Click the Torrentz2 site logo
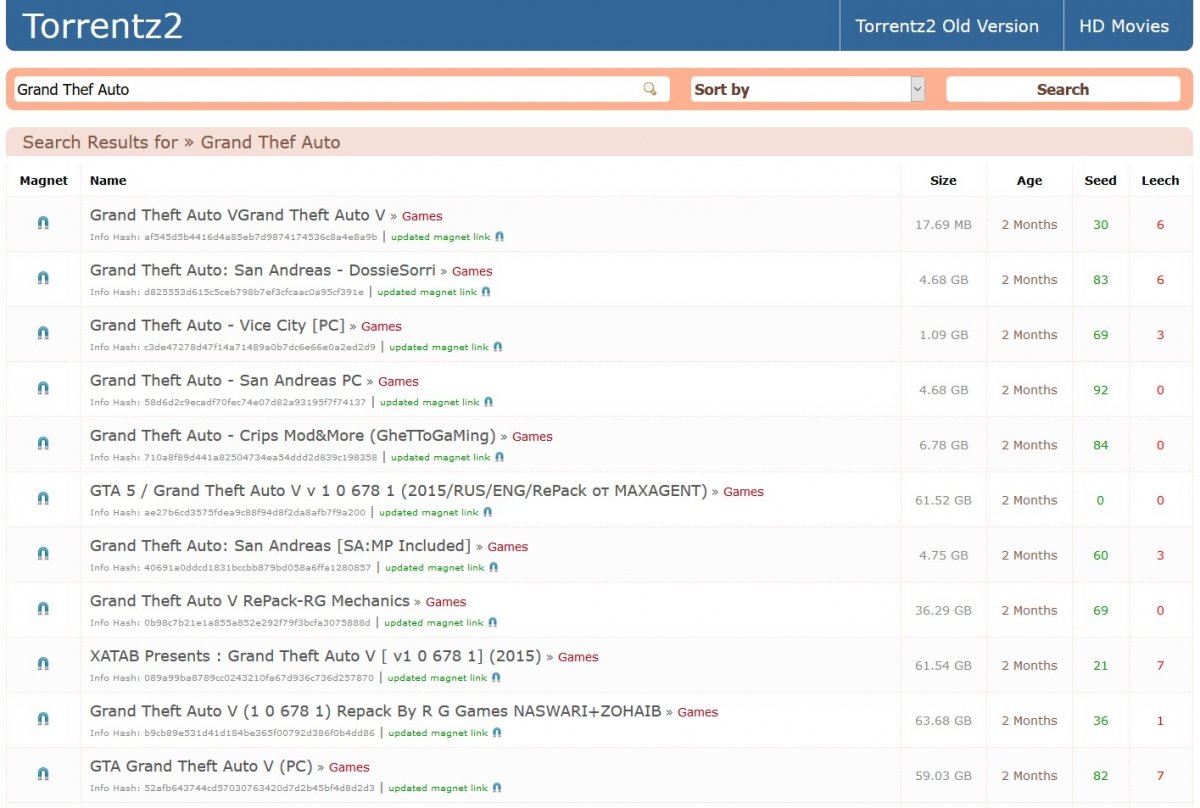 [x=102, y=26]
